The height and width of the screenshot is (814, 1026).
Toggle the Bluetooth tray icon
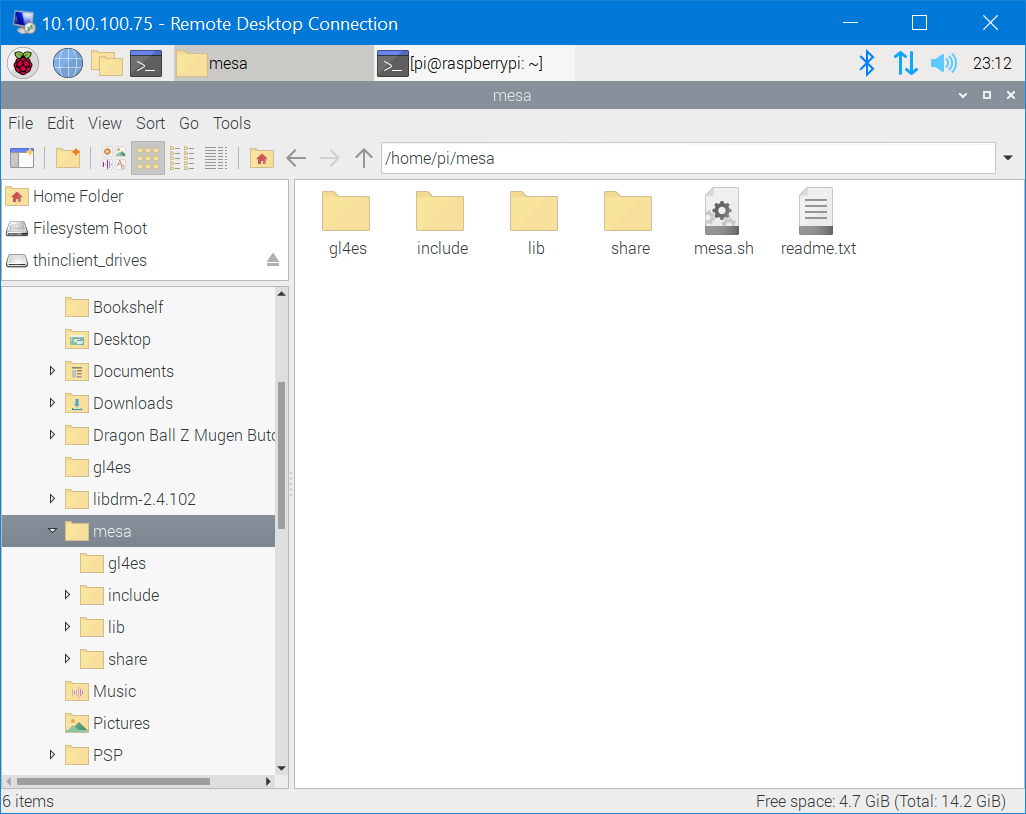[867, 64]
